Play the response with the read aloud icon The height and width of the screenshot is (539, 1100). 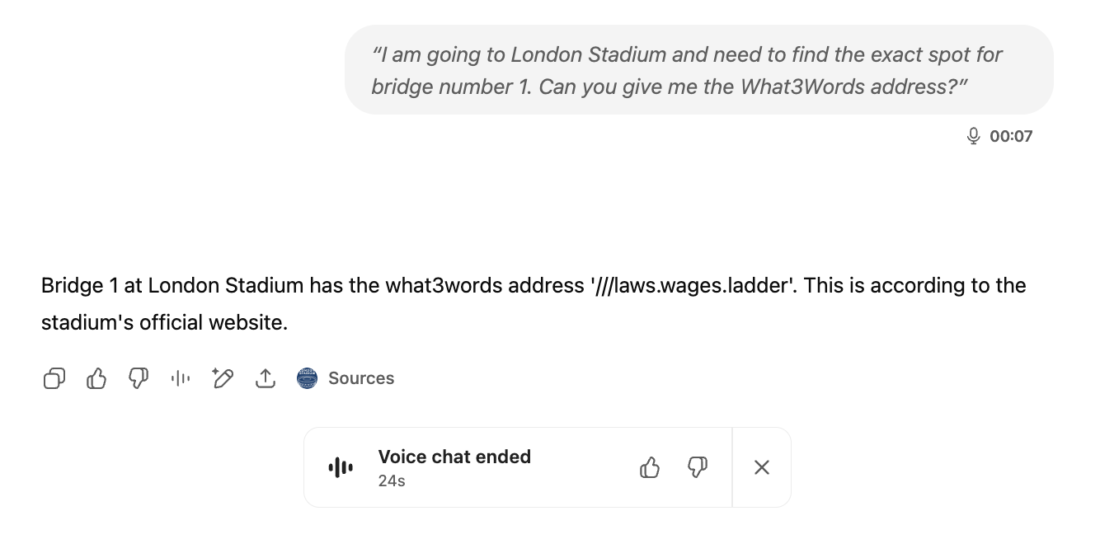(180, 378)
